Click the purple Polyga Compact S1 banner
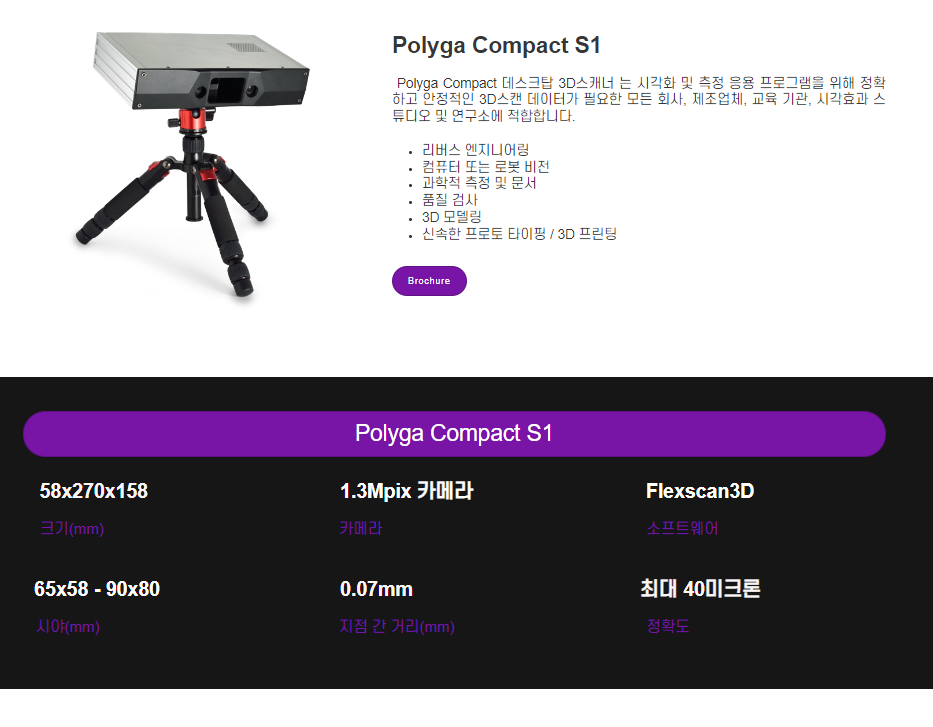This screenshot has width=933, height=727. [454, 433]
